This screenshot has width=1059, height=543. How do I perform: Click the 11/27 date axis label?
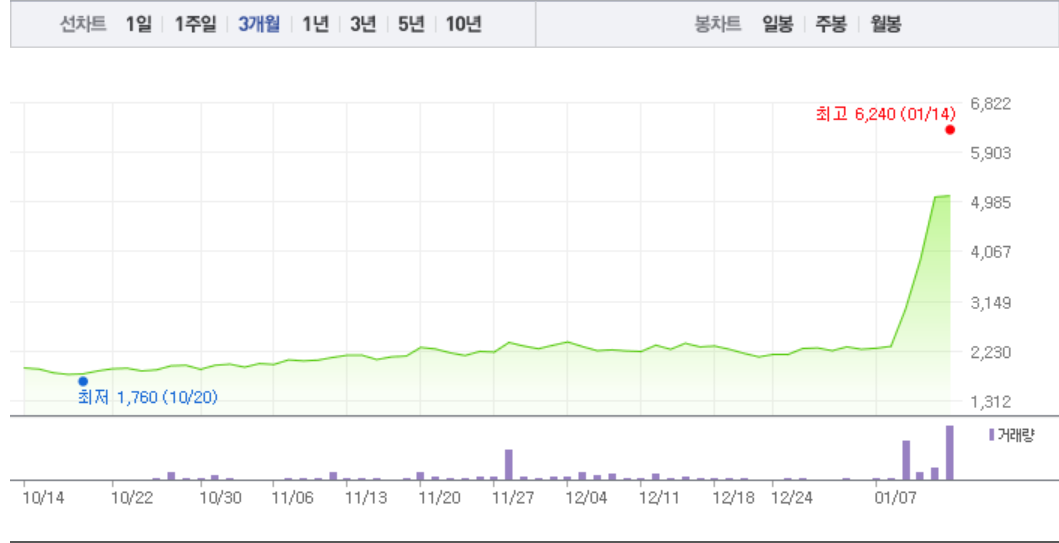pyautogui.click(x=513, y=498)
